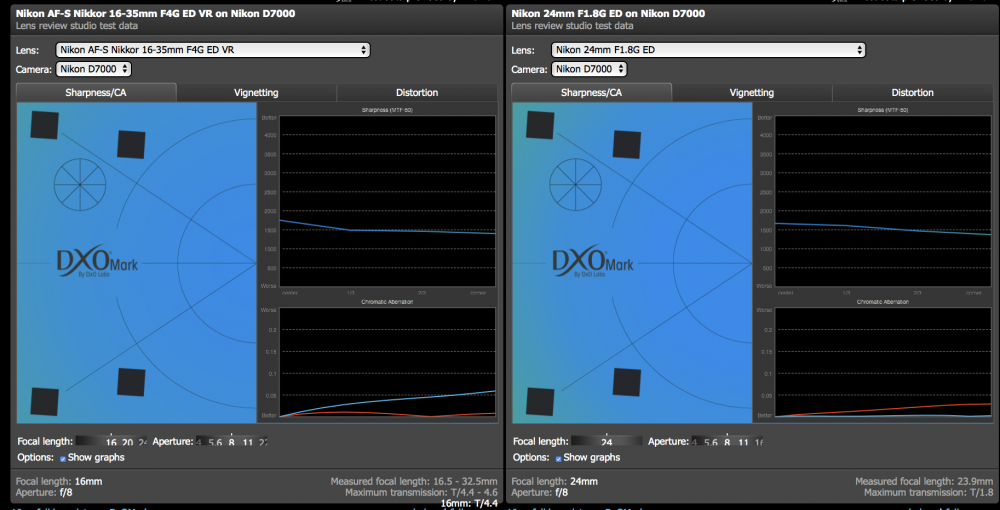1000x510 pixels.
Task: Click the DXOMark test chart image in 24mm F1.8G panel
Action: point(632,263)
